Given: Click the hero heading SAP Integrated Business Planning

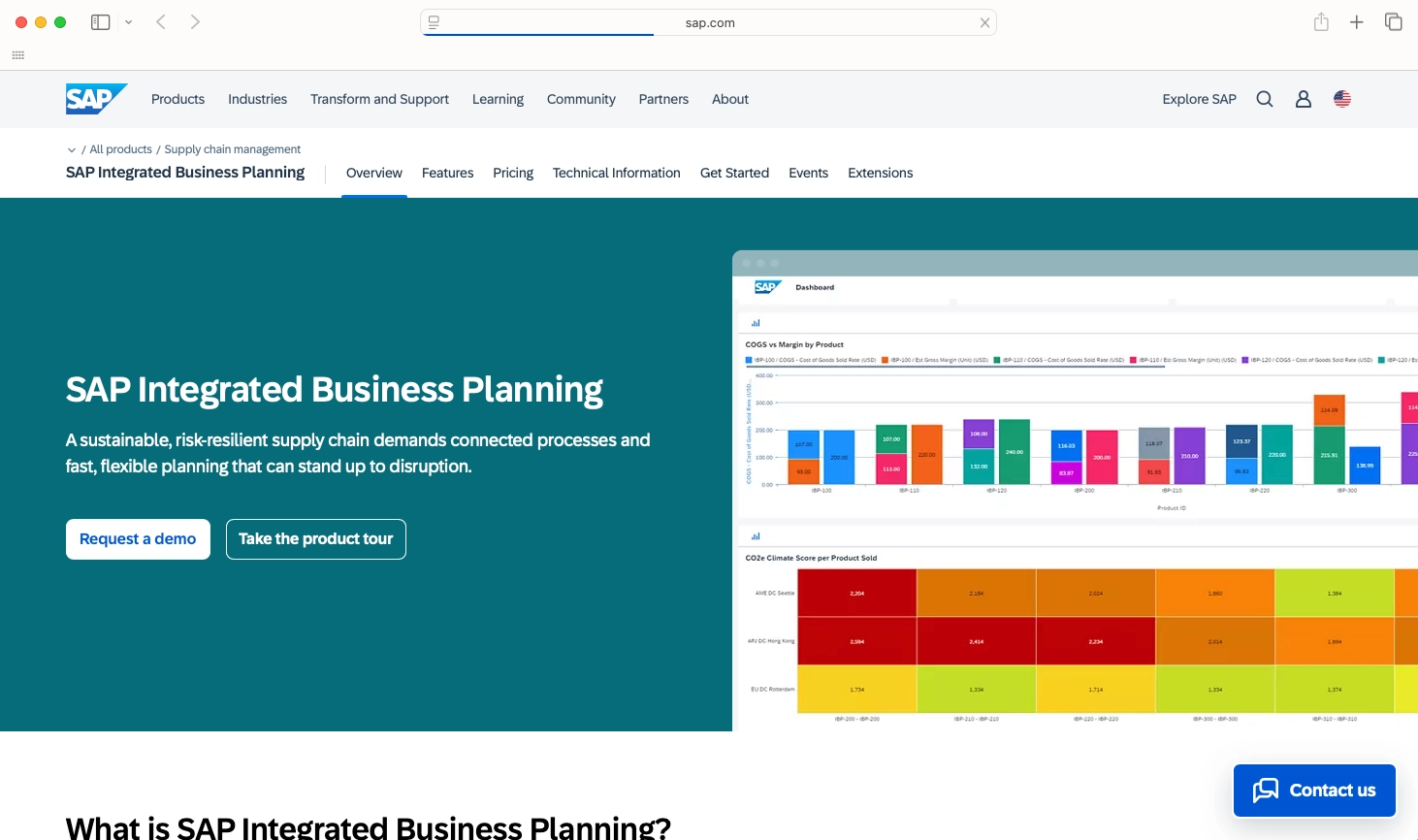Looking at the screenshot, I should pyautogui.click(x=335, y=389).
